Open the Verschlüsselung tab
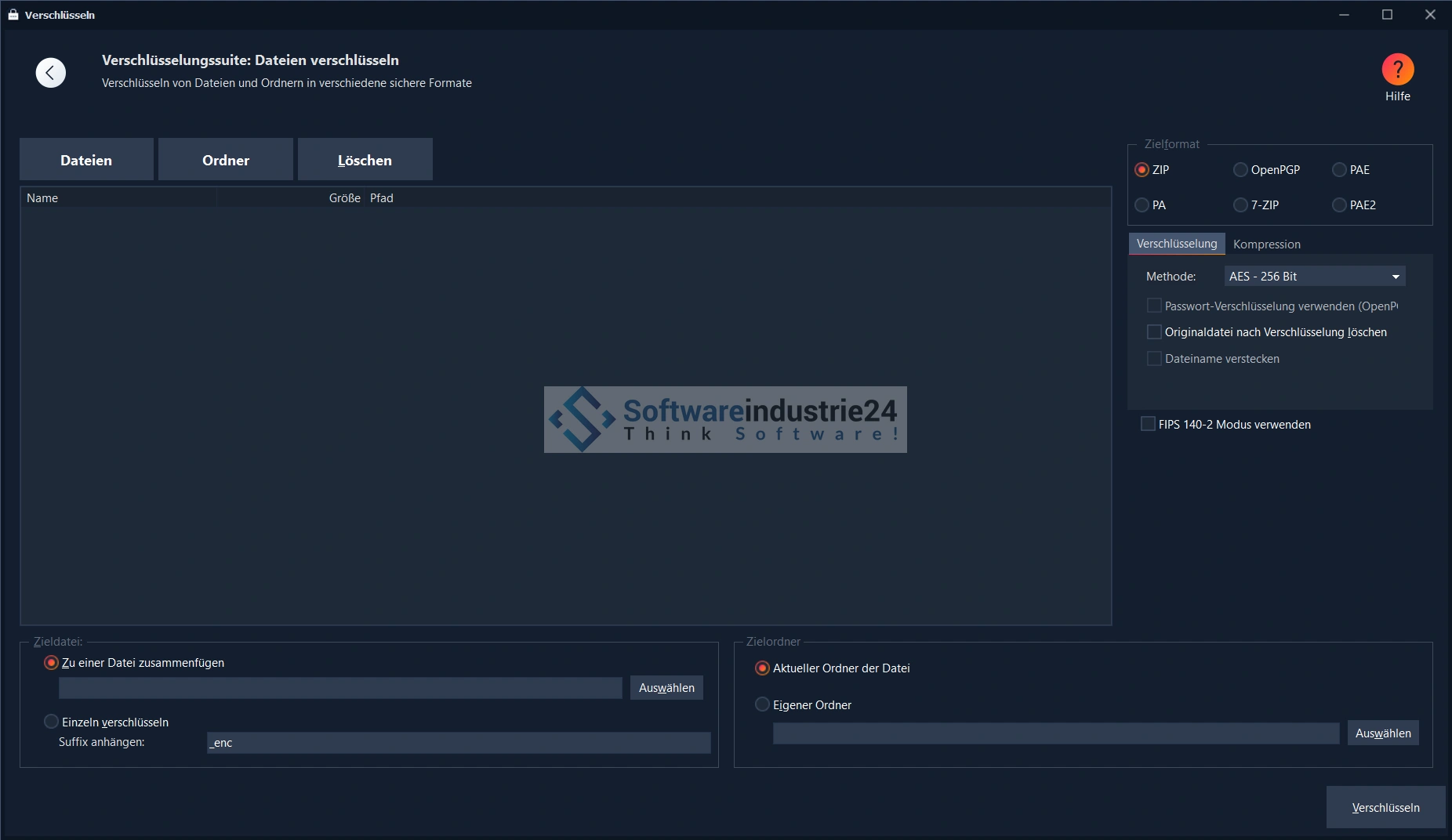Image resolution: width=1452 pixels, height=840 pixels. pyautogui.click(x=1176, y=244)
